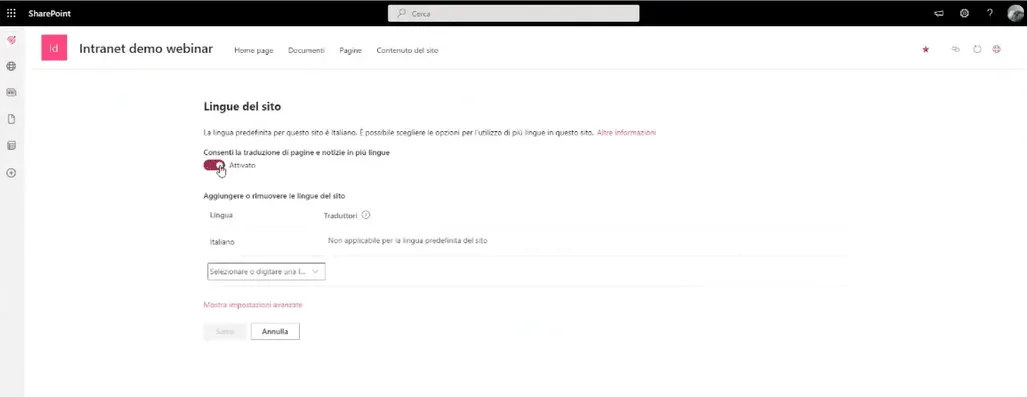Expand the 'Selezionare o digitare una lingua' dropdown

[266, 271]
